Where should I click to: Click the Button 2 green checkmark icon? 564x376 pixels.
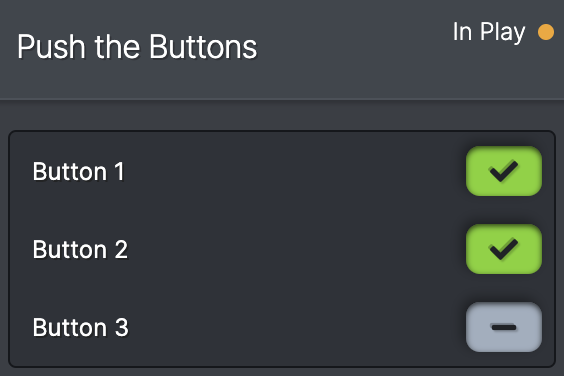click(504, 249)
